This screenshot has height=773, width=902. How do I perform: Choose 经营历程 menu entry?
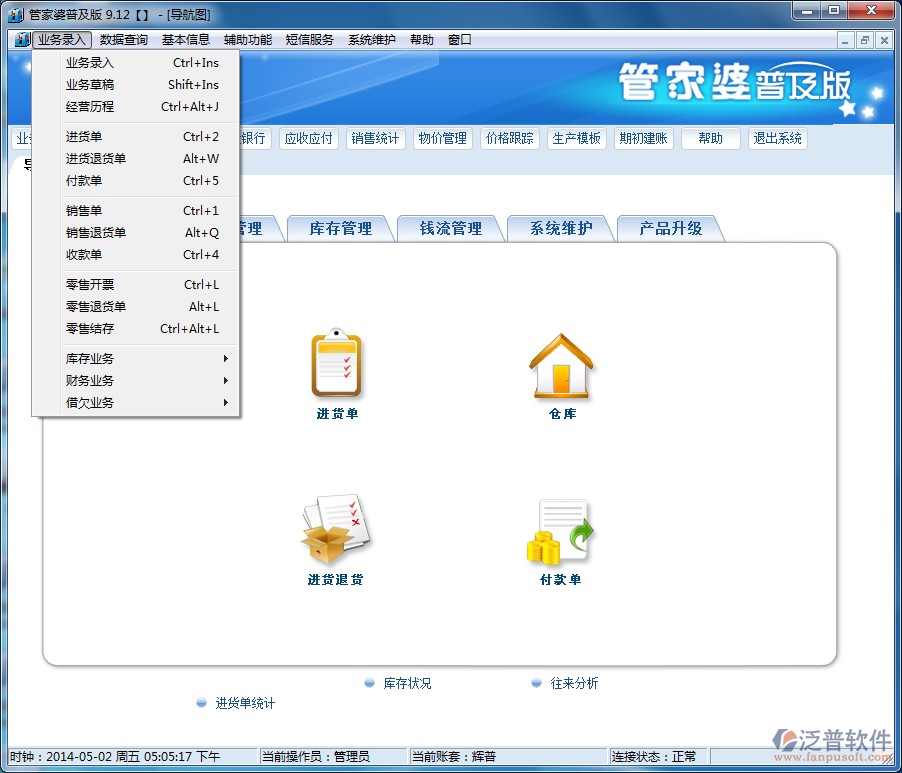click(142, 106)
